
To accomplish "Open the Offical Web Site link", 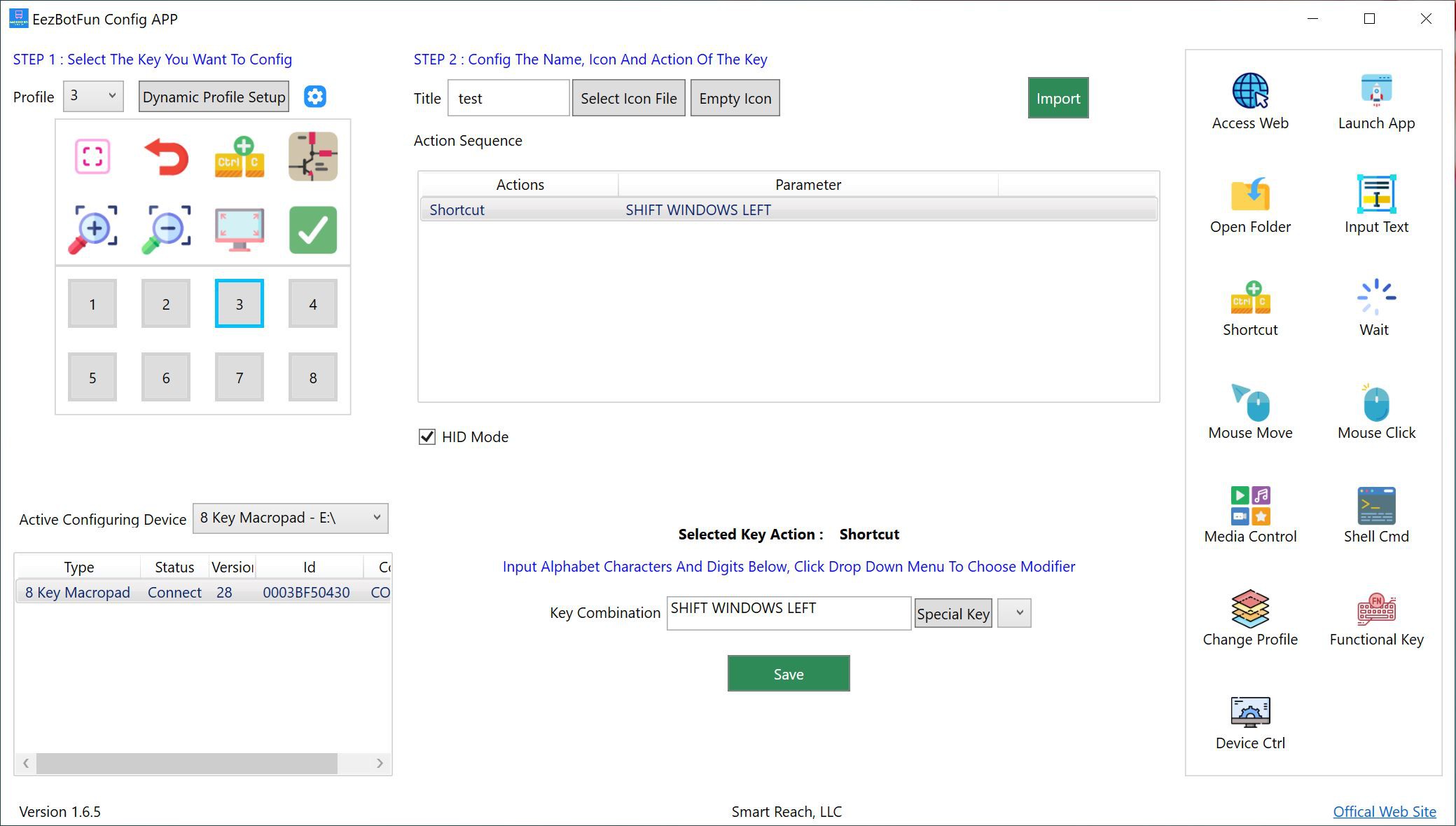I will 1384,811.
